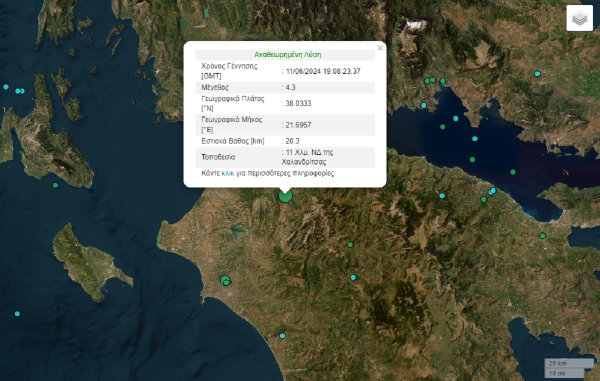Image resolution: width=600 pixels, height=381 pixels.
Task: Select the large green marker near the southwest coast
Action: point(226,280)
